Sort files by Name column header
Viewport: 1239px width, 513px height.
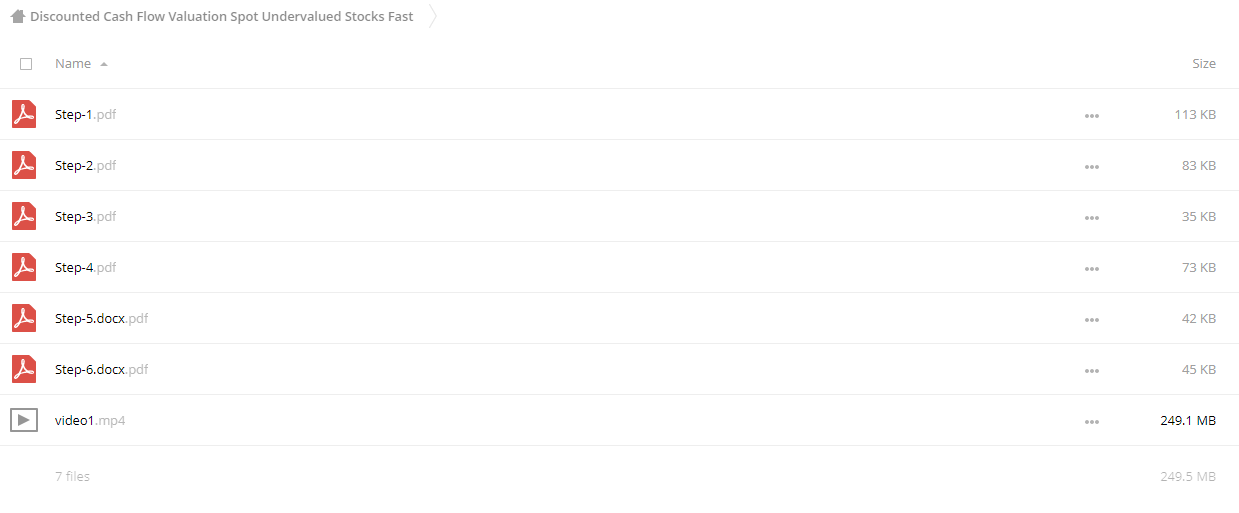coord(73,63)
